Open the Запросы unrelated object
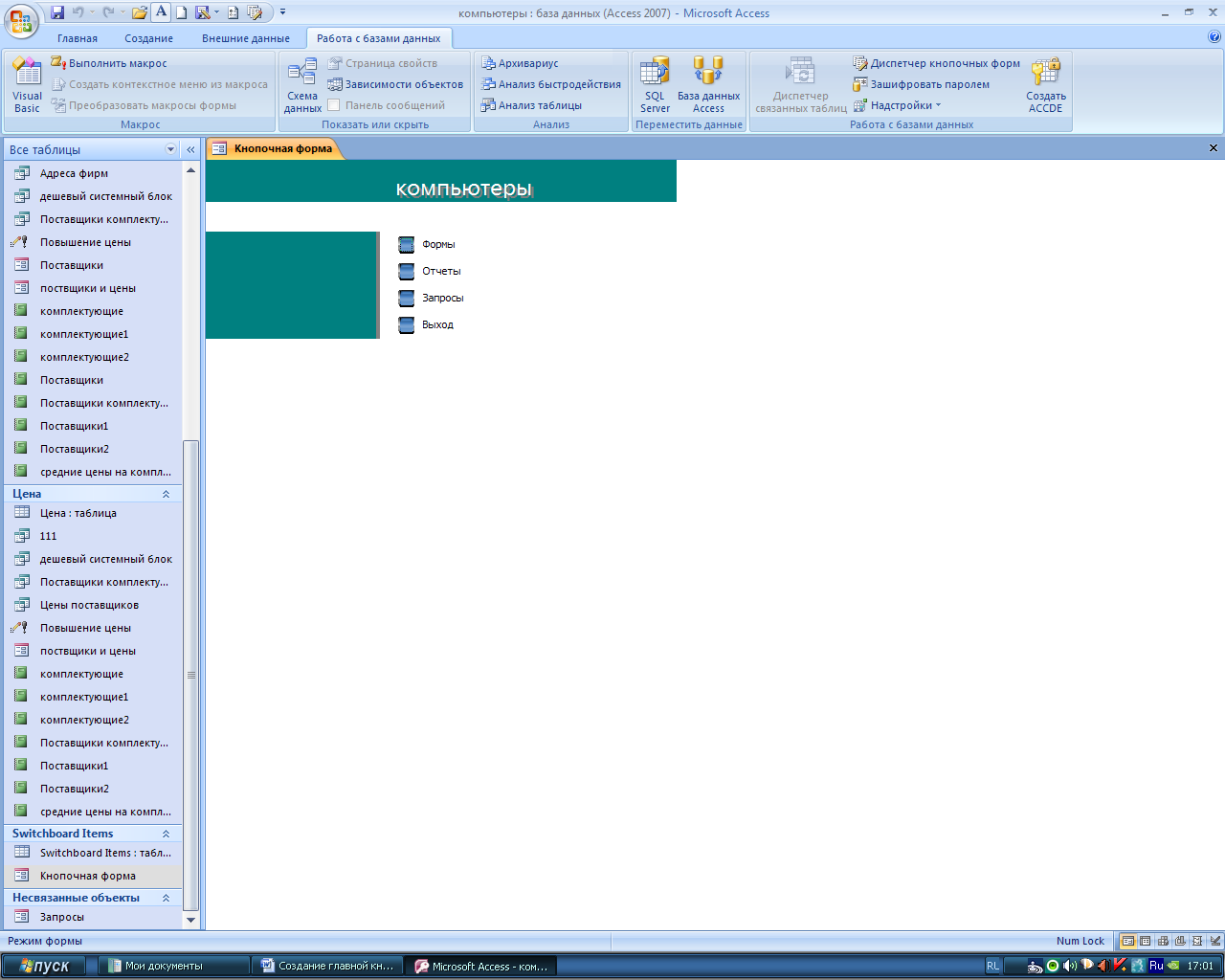Screen dimensions: 1225x980 (x=93, y=917)
